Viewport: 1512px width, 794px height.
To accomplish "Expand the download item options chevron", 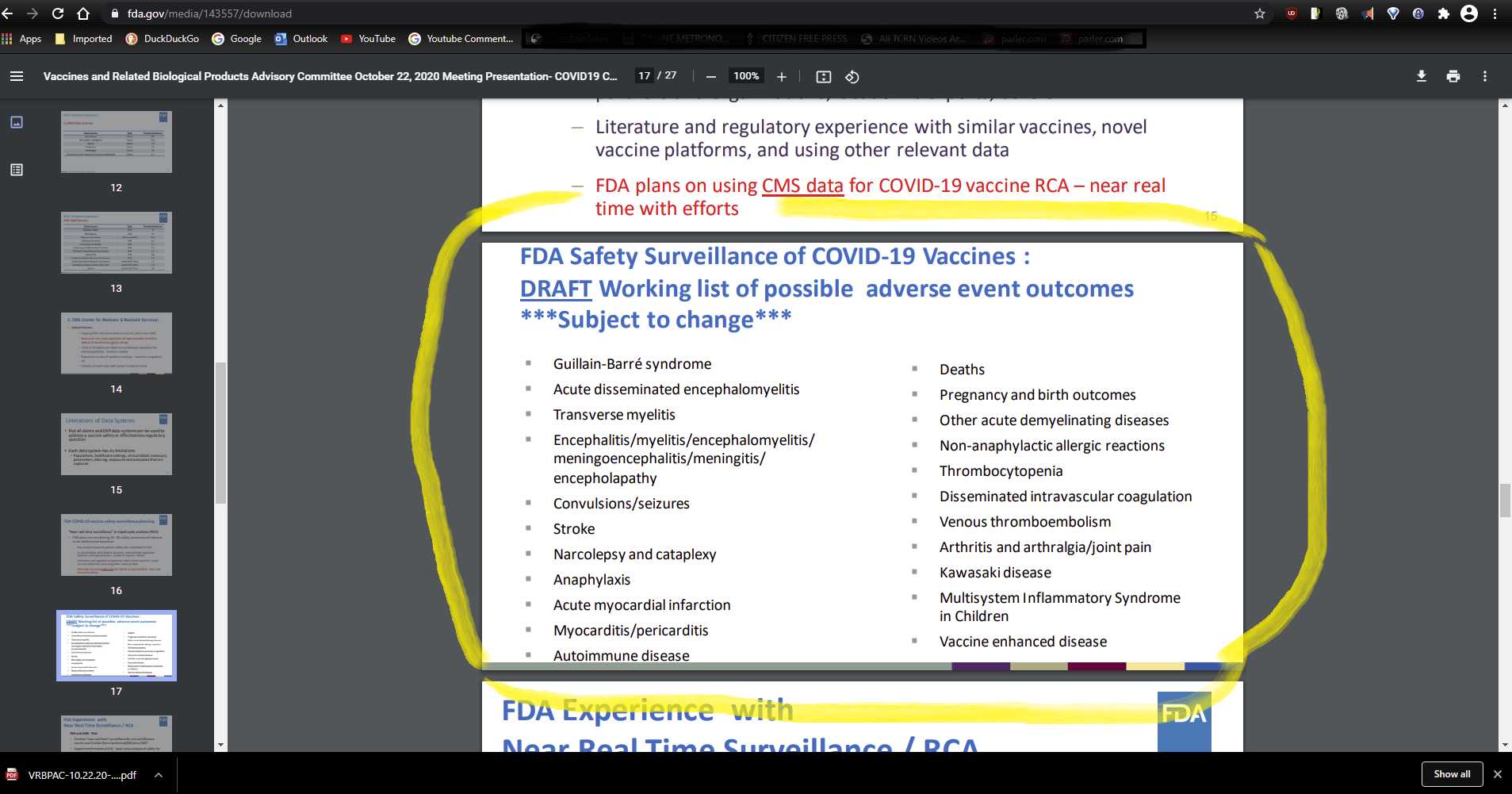I will point(159,775).
